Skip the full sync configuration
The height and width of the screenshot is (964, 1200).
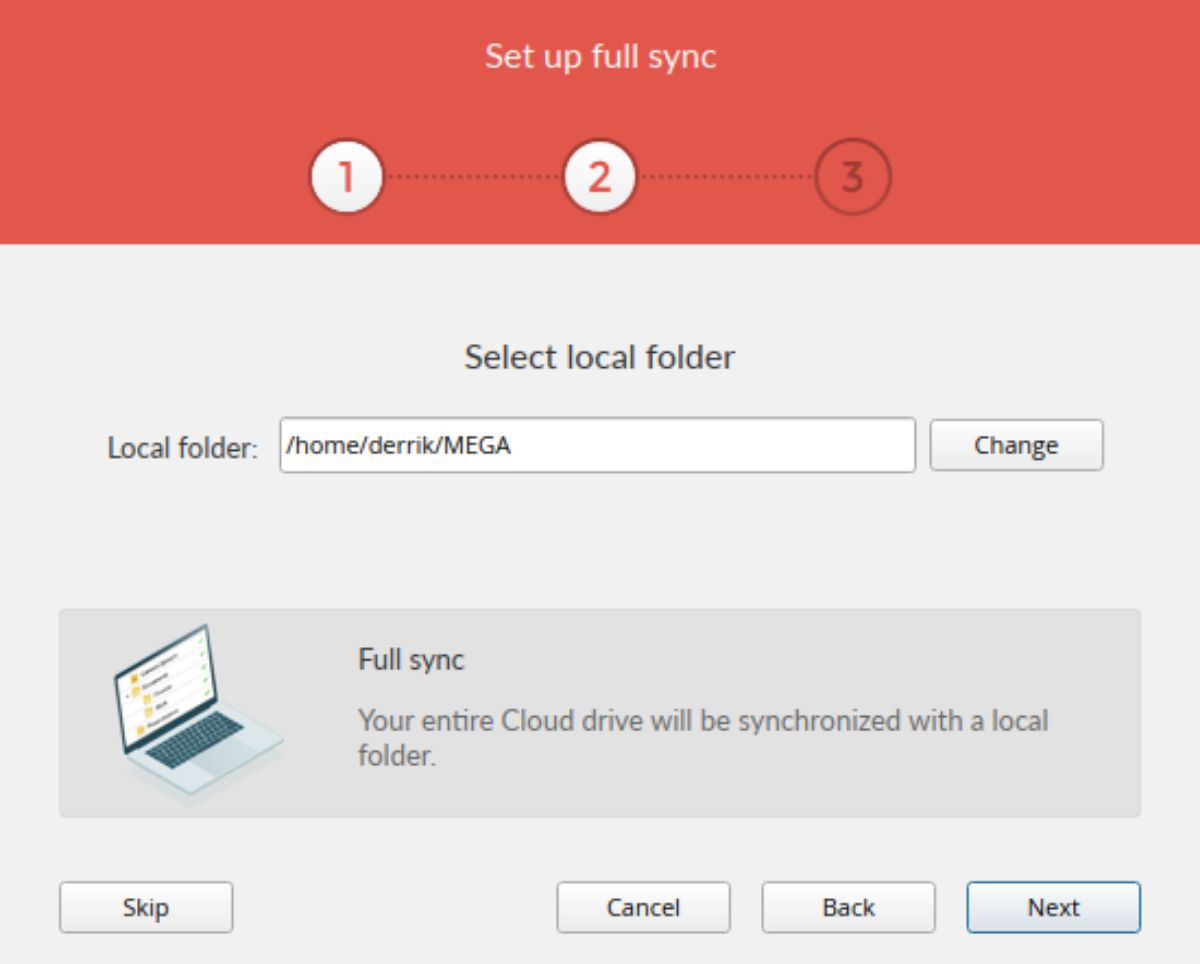(145, 908)
